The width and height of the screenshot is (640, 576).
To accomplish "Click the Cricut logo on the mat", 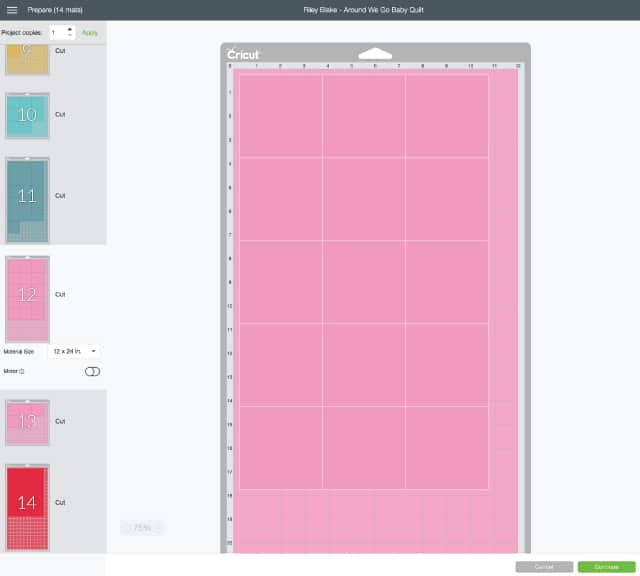I will 243,55.
